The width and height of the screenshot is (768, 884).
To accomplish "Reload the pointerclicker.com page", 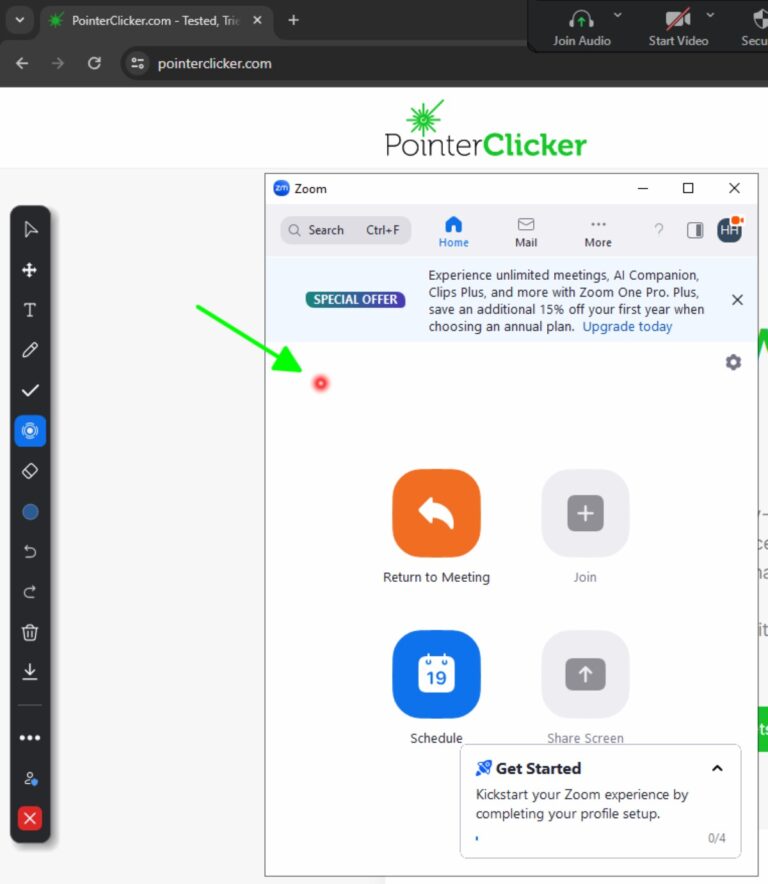I will click(x=94, y=63).
